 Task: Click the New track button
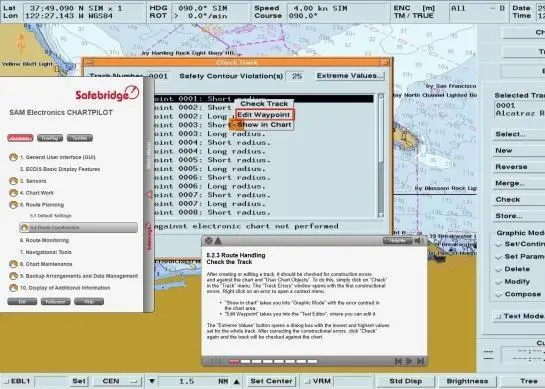519,151
